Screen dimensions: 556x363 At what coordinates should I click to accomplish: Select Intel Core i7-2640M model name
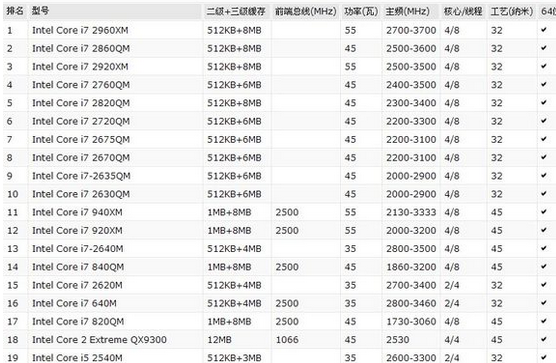pos(78,249)
